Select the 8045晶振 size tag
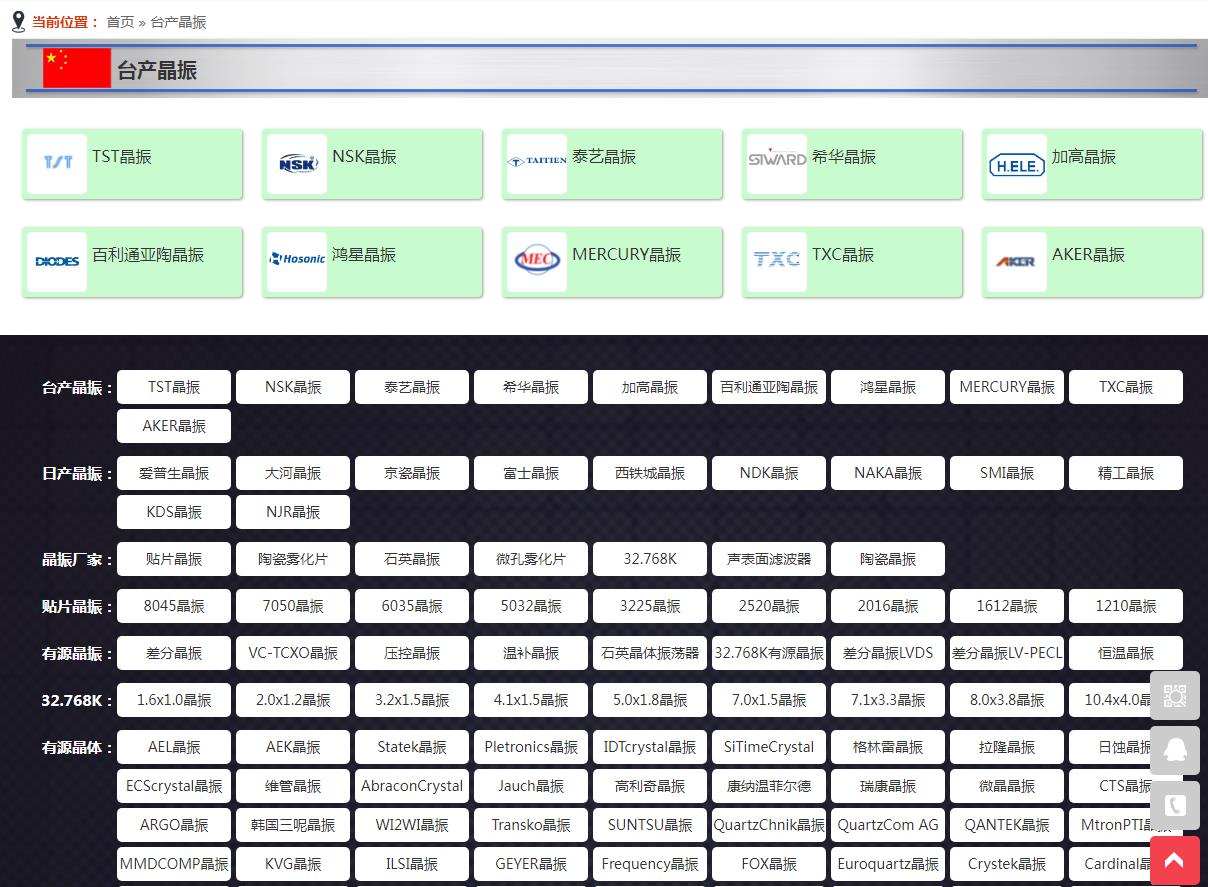Screen dimensions: 1208x887 tap(174, 606)
